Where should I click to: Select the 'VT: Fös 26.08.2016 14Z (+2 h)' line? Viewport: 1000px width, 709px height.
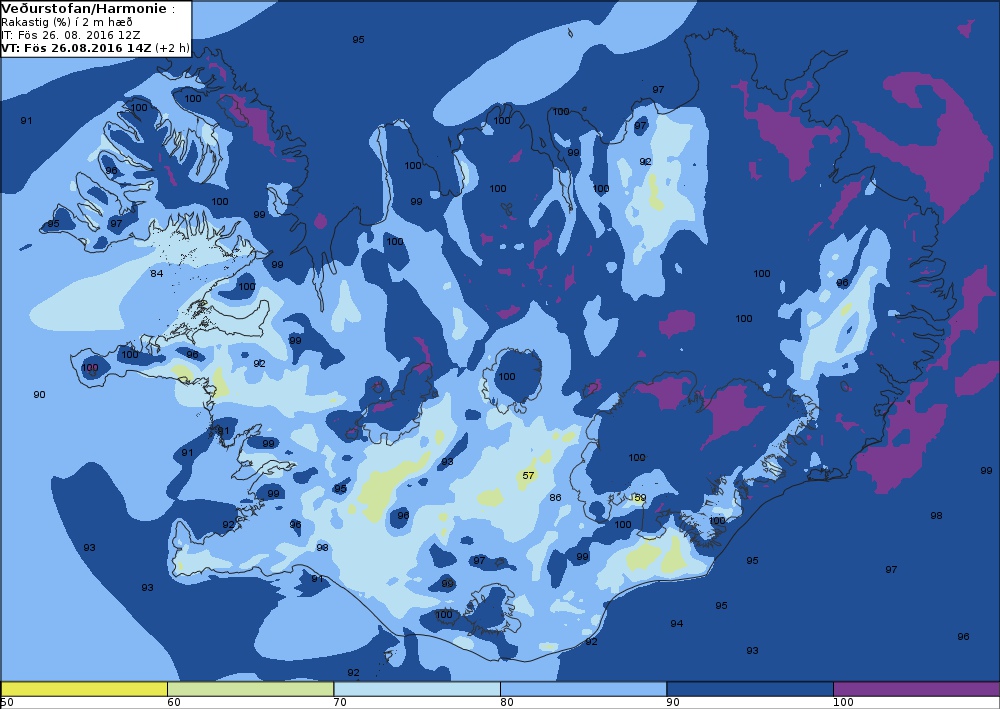tap(95, 47)
